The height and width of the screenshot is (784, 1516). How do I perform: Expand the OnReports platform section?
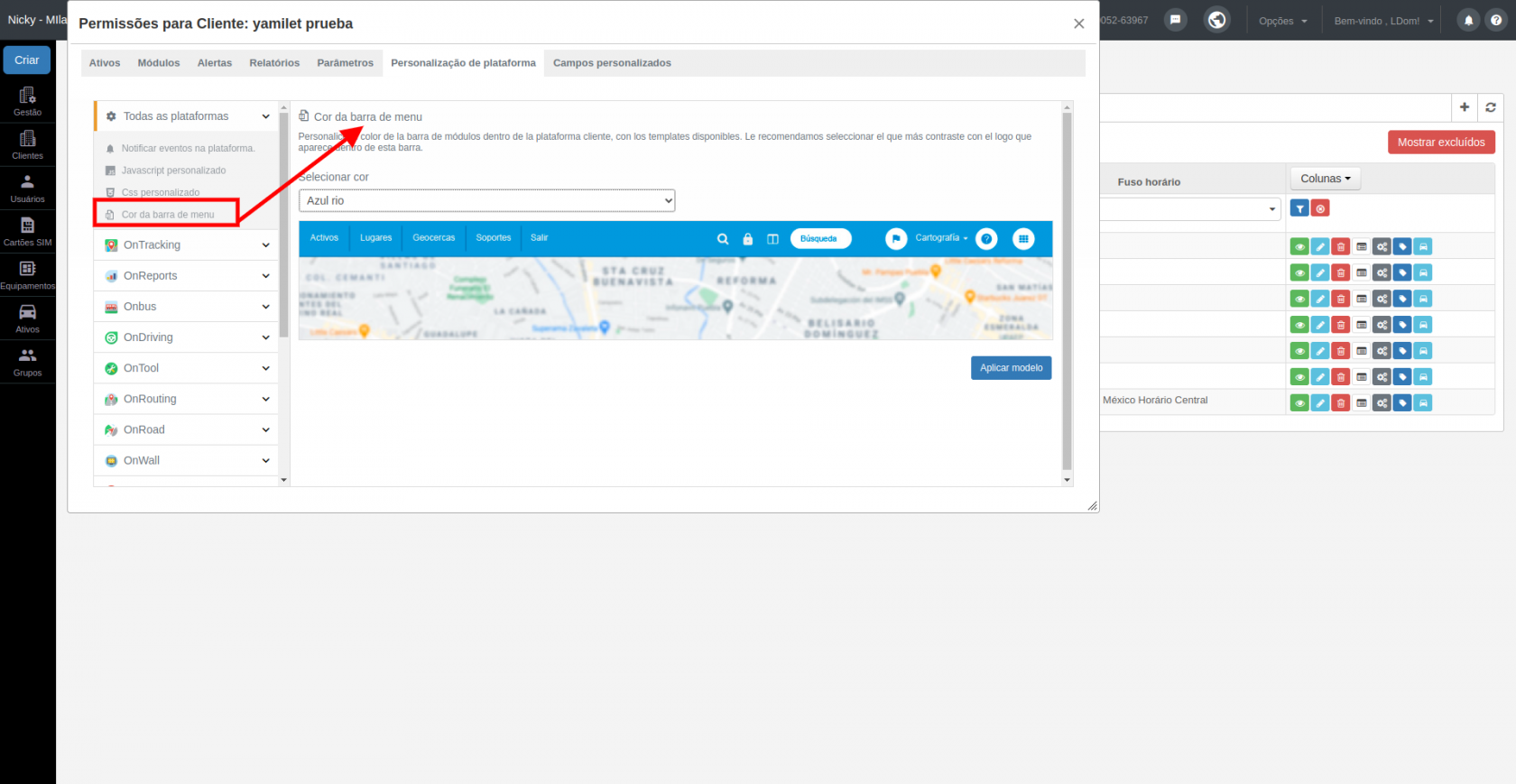(x=187, y=276)
